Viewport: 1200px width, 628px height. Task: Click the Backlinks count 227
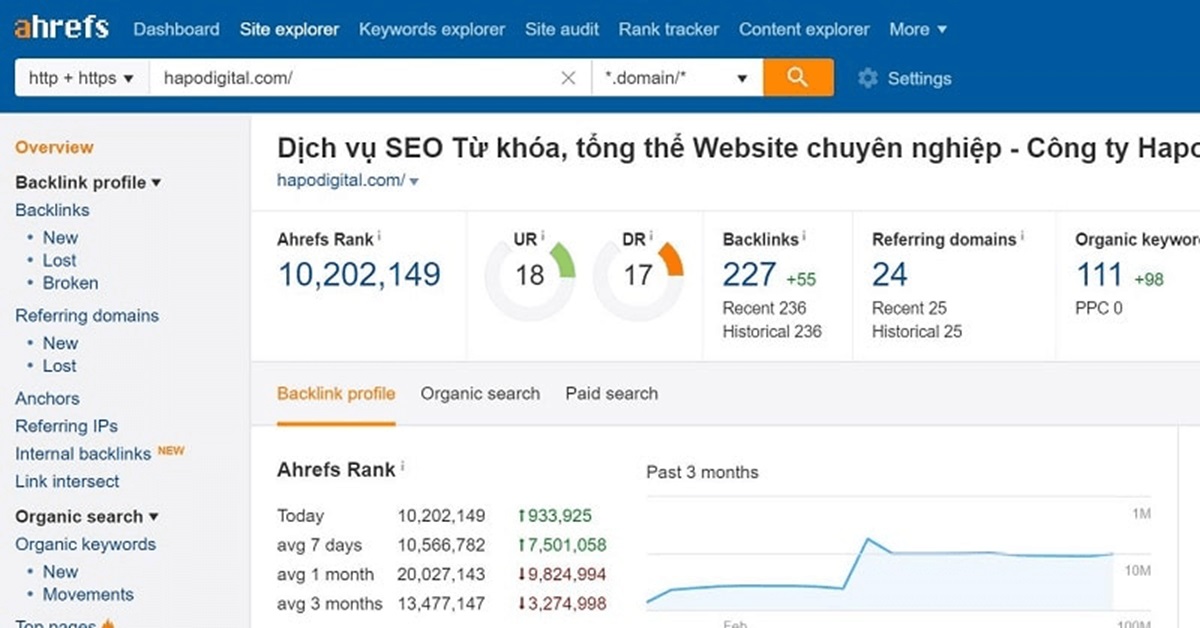click(x=749, y=274)
